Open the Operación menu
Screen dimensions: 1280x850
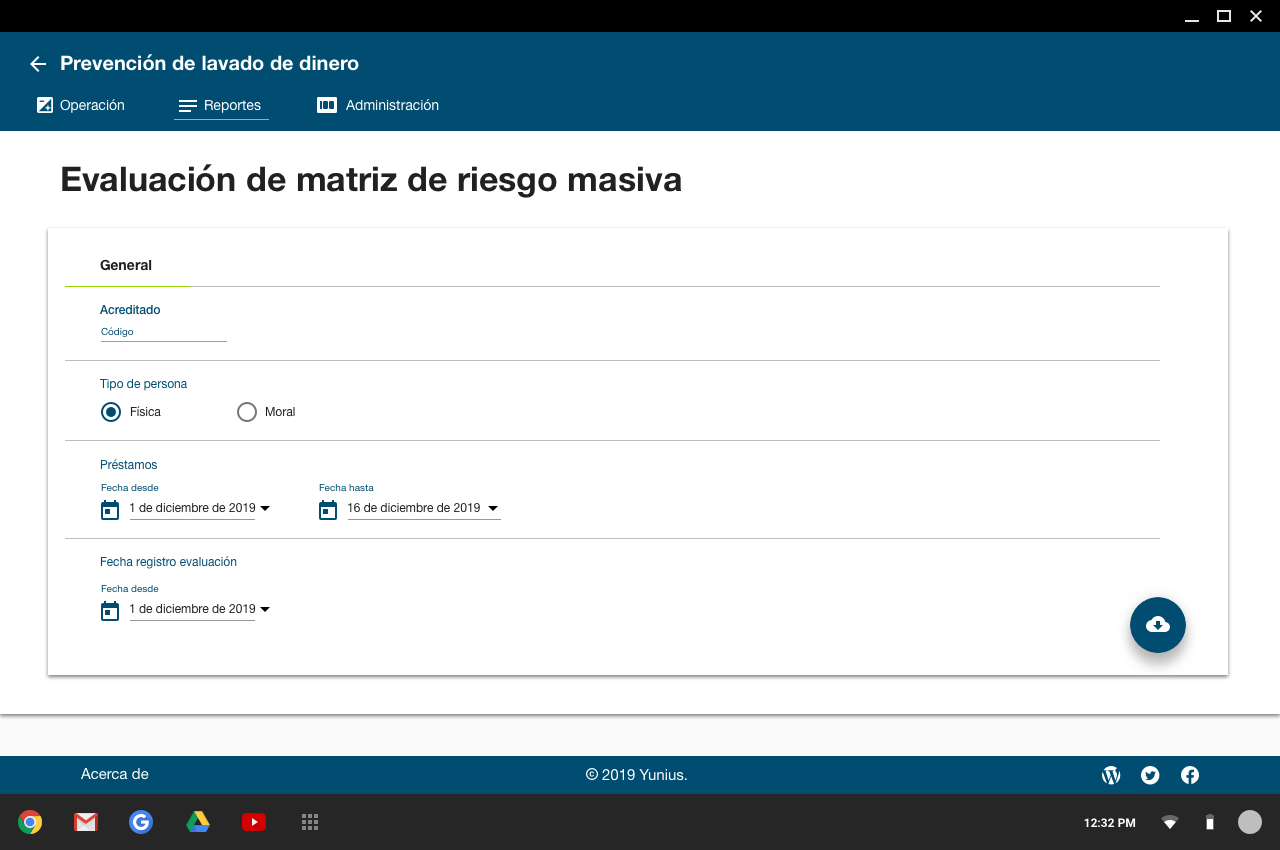pyautogui.click(x=81, y=105)
